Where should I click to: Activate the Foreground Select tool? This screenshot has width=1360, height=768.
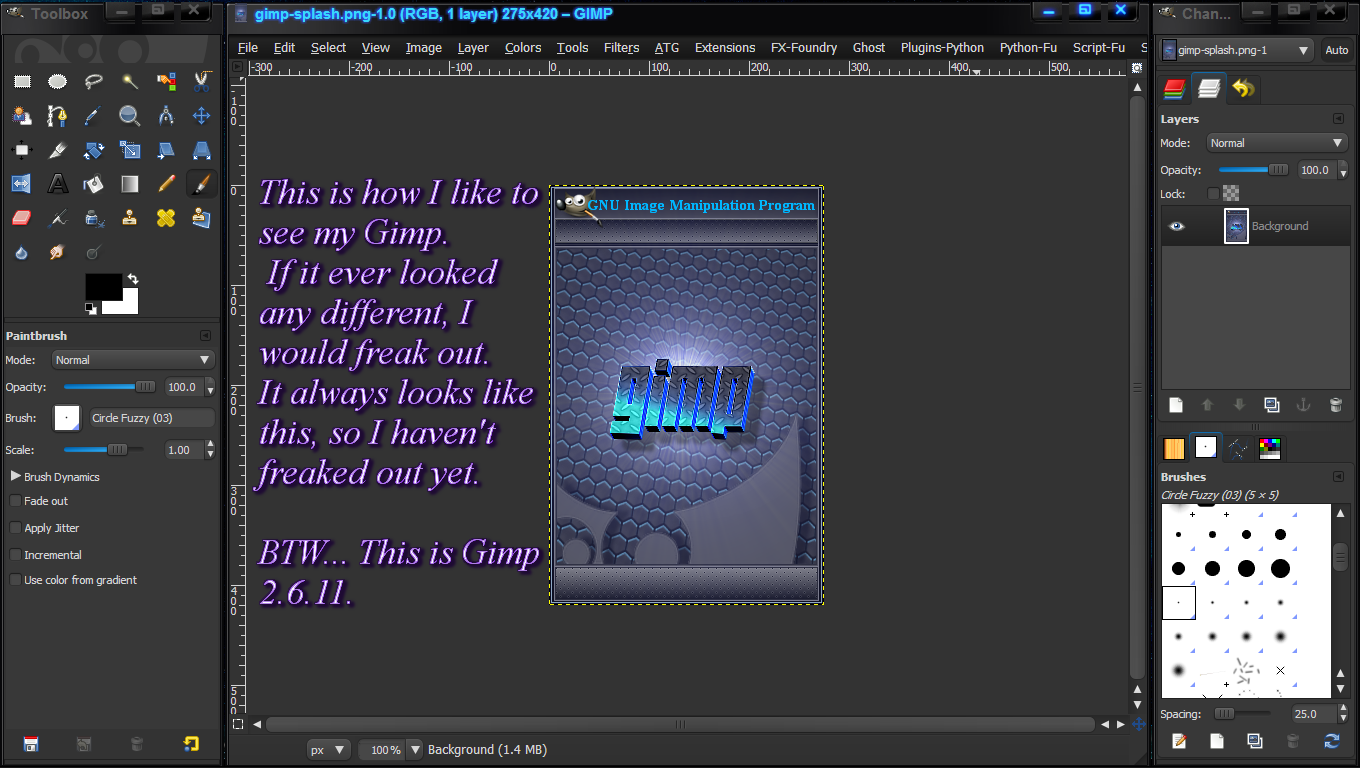click(x=22, y=116)
